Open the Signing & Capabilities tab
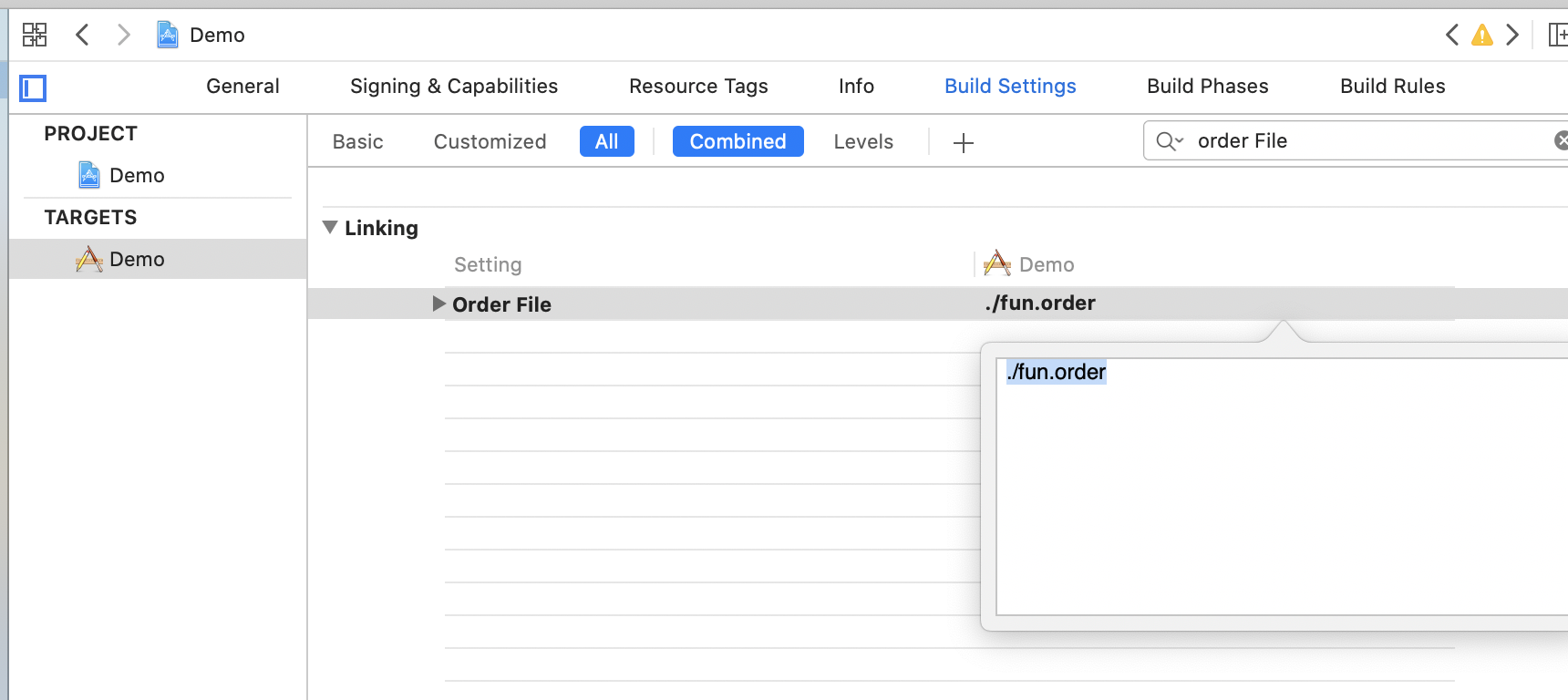This screenshot has height=700, width=1568. tap(454, 86)
